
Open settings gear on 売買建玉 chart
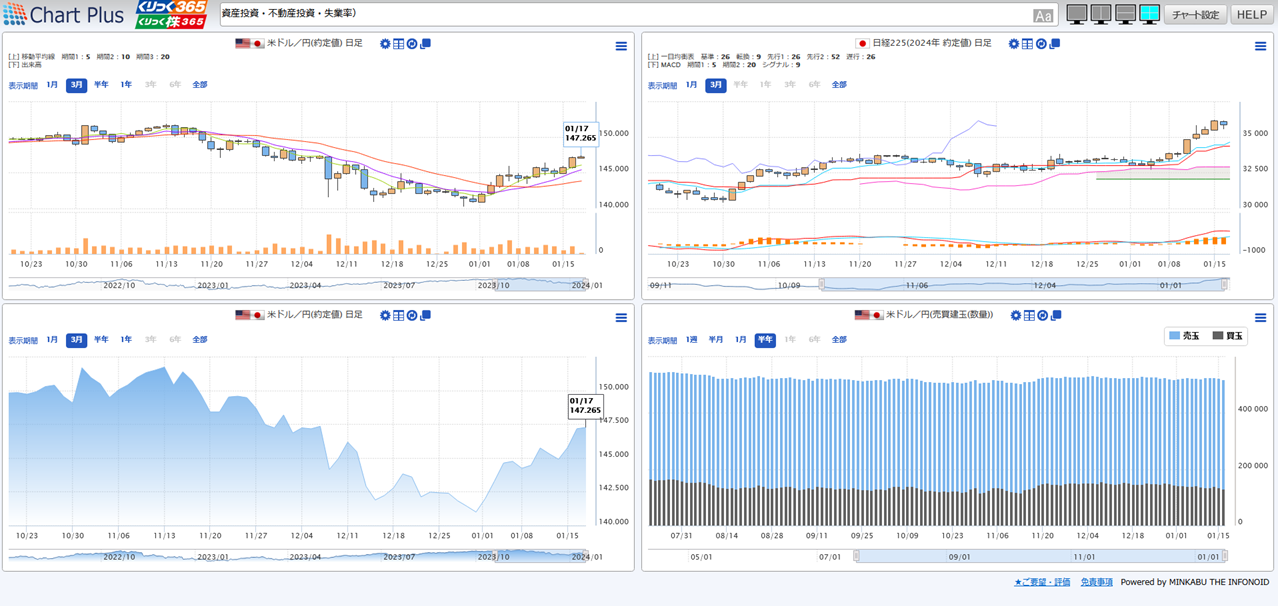pos(1015,315)
